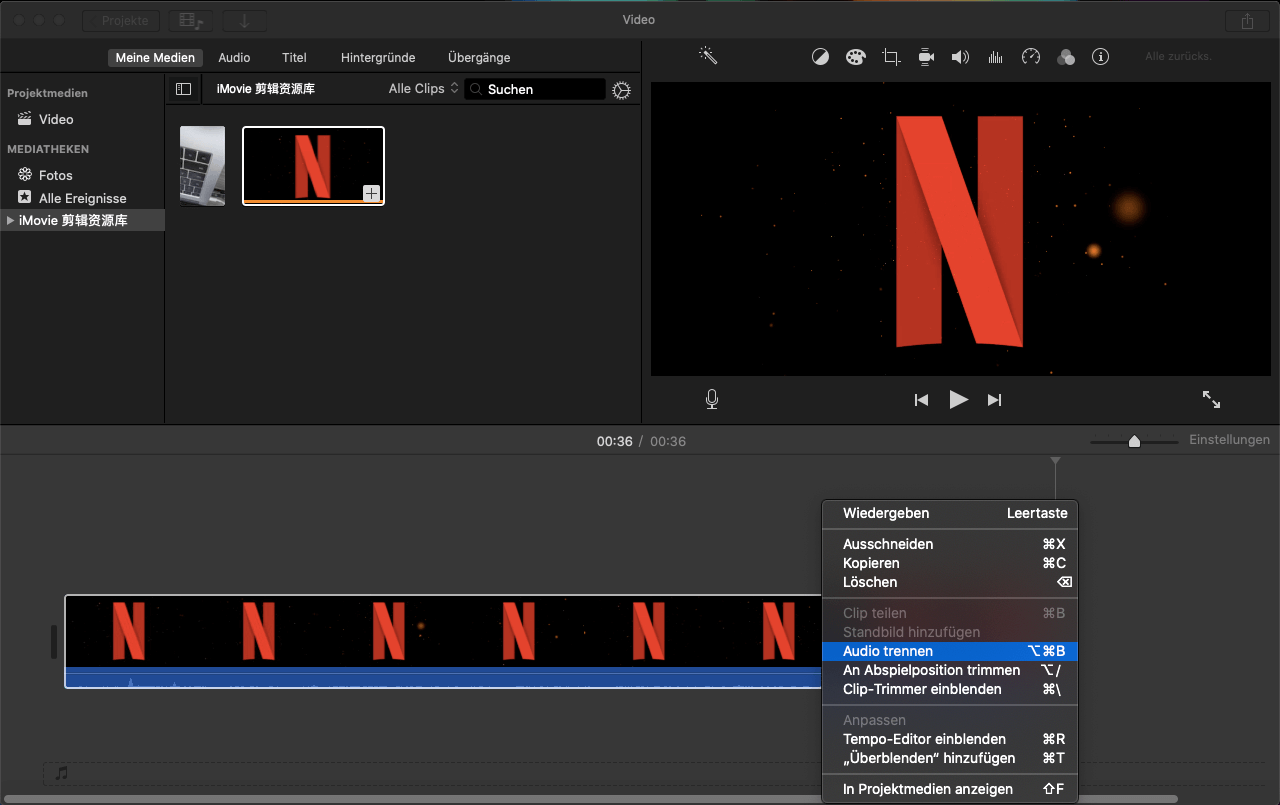Click the playhead marker in timeline
Viewport: 1280px width, 805px height.
(x=1055, y=462)
